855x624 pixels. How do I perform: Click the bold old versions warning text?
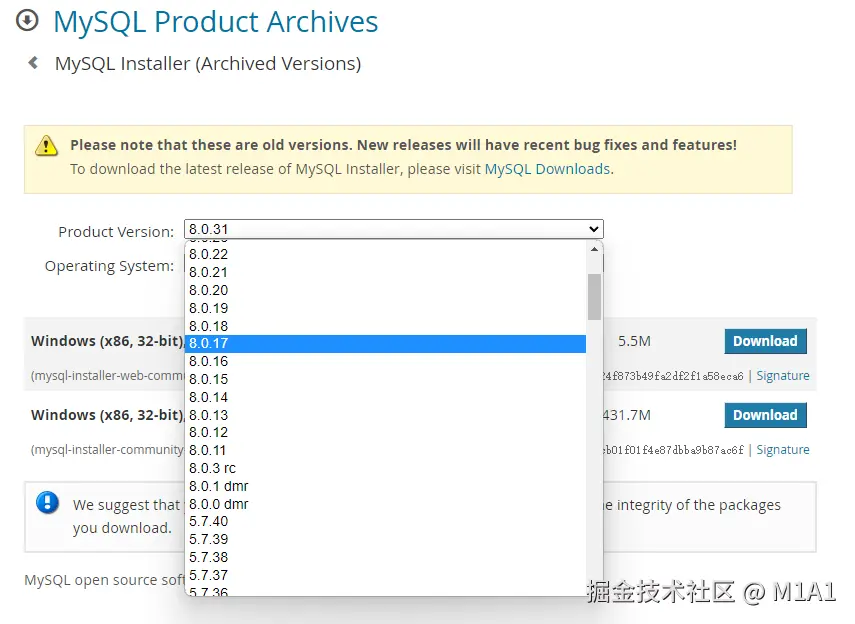(x=404, y=145)
